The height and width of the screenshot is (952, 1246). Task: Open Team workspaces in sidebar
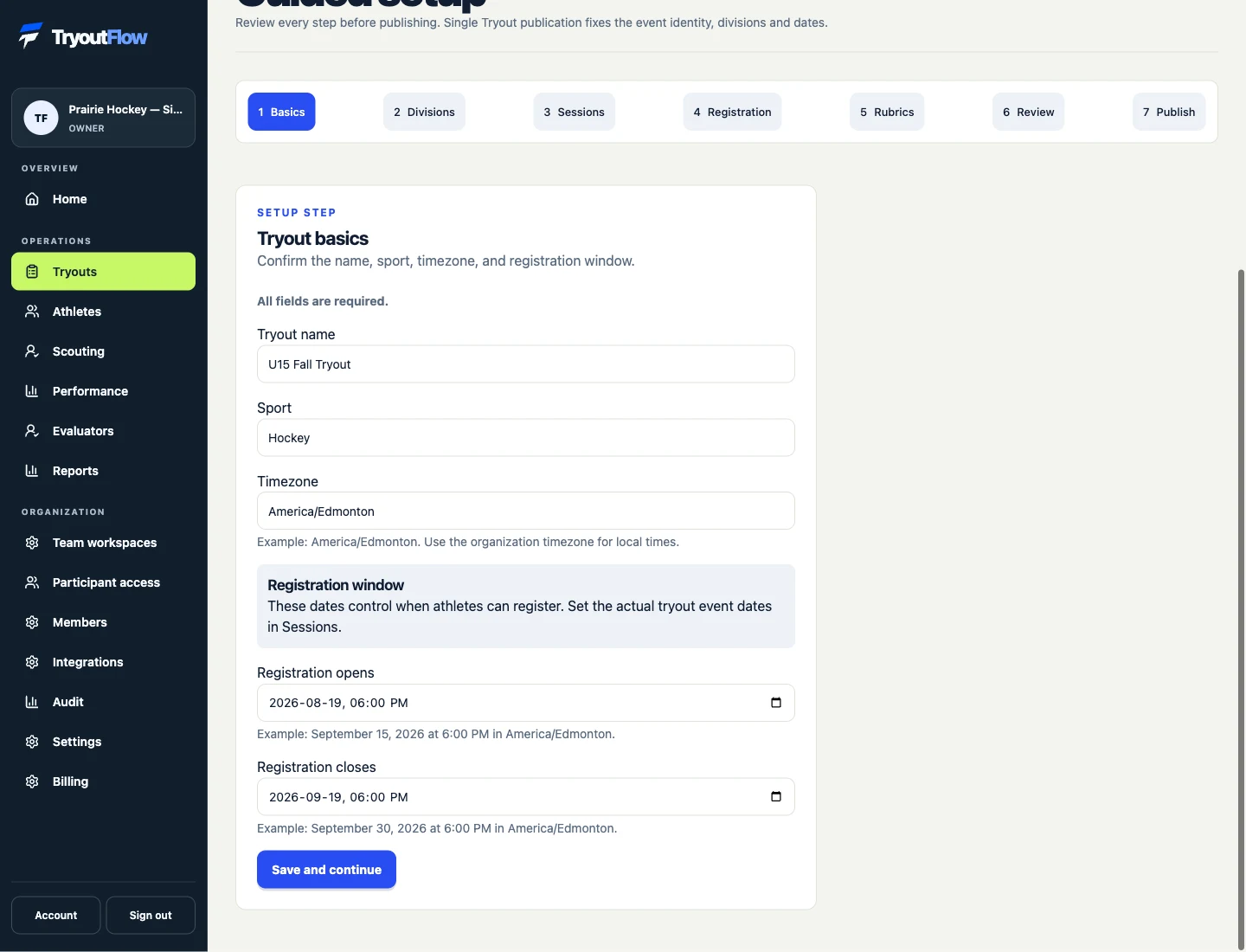(105, 543)
